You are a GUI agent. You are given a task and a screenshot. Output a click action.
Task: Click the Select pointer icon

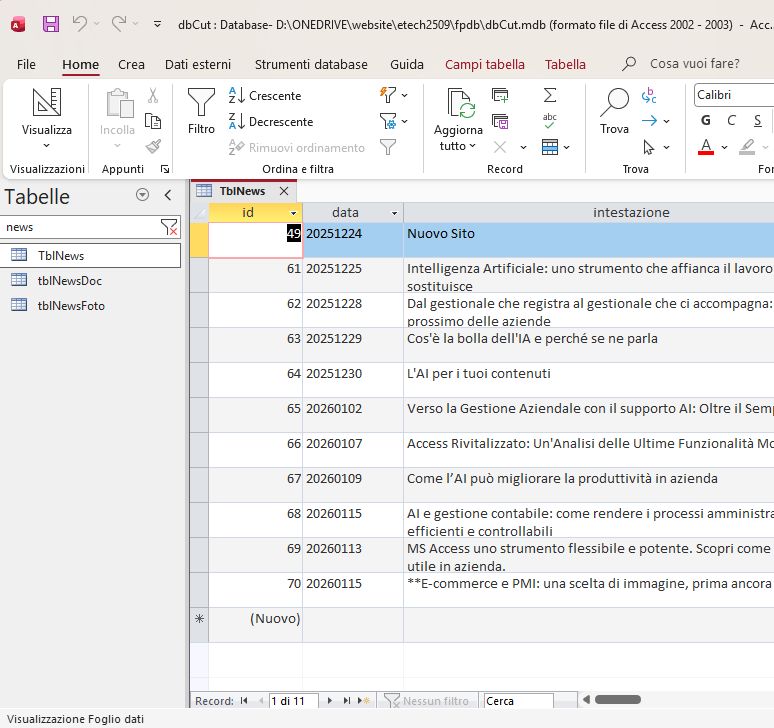coord(649,147)
